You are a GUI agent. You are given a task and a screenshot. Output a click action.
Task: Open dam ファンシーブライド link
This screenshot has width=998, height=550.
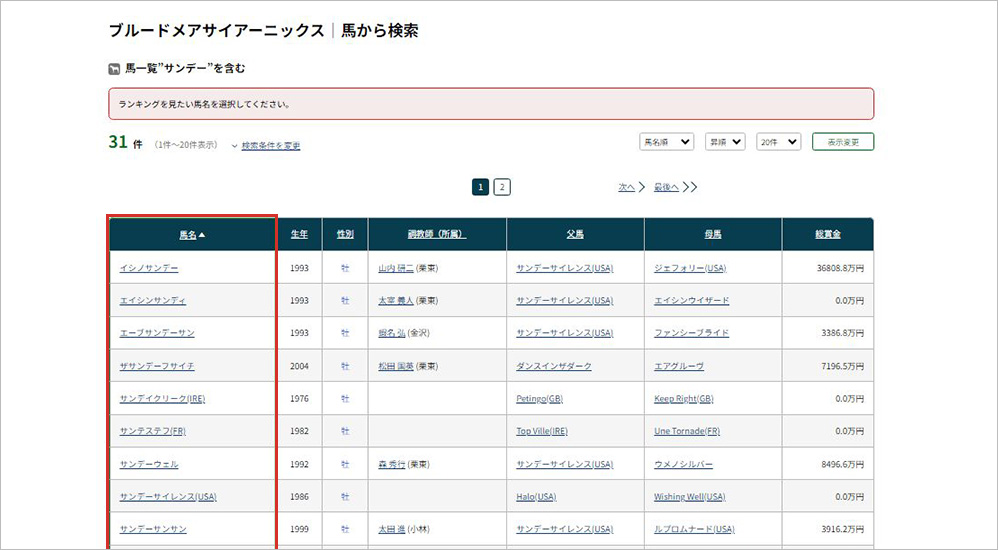click(692, 333)
